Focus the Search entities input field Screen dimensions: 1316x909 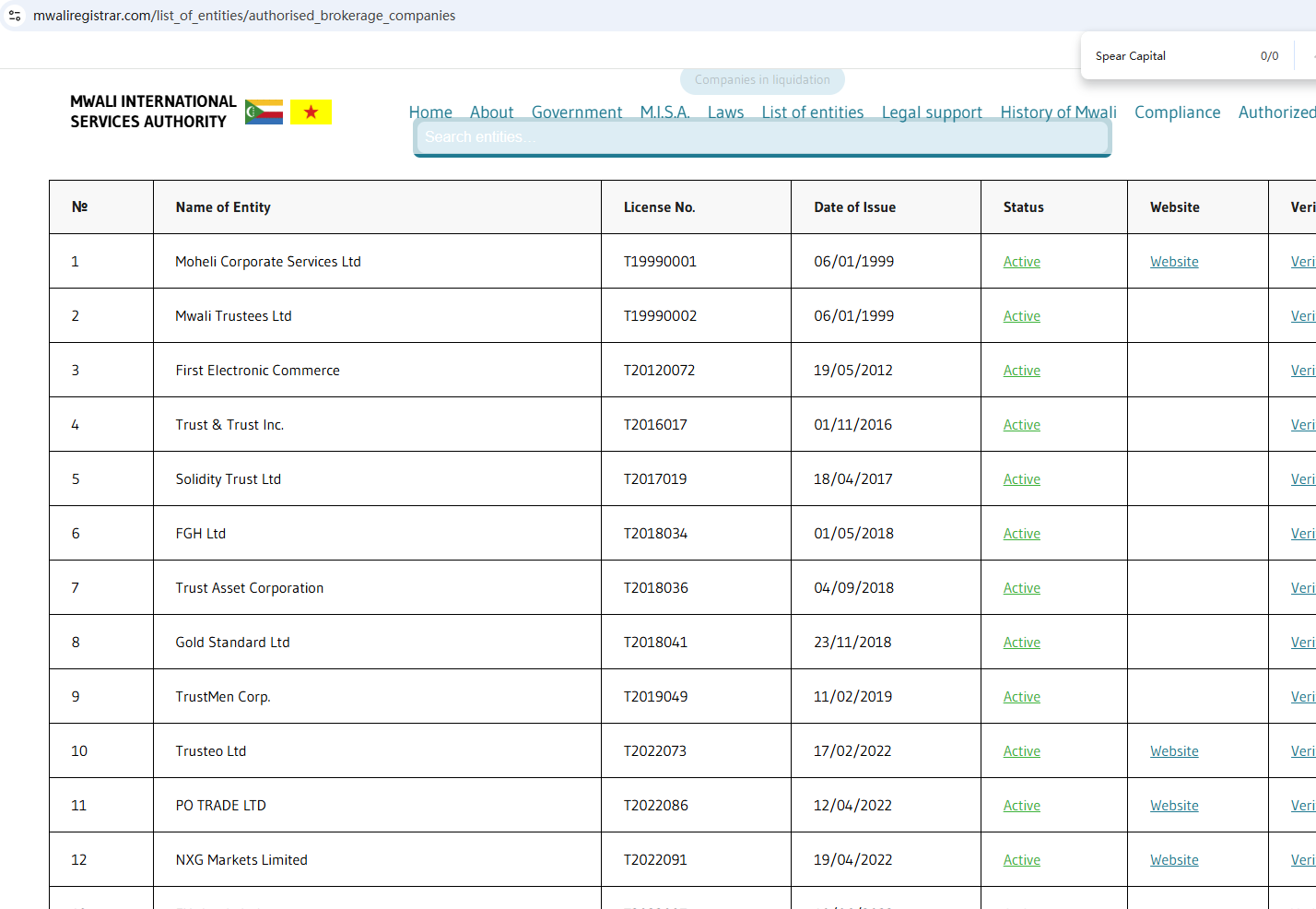[761, 137]
